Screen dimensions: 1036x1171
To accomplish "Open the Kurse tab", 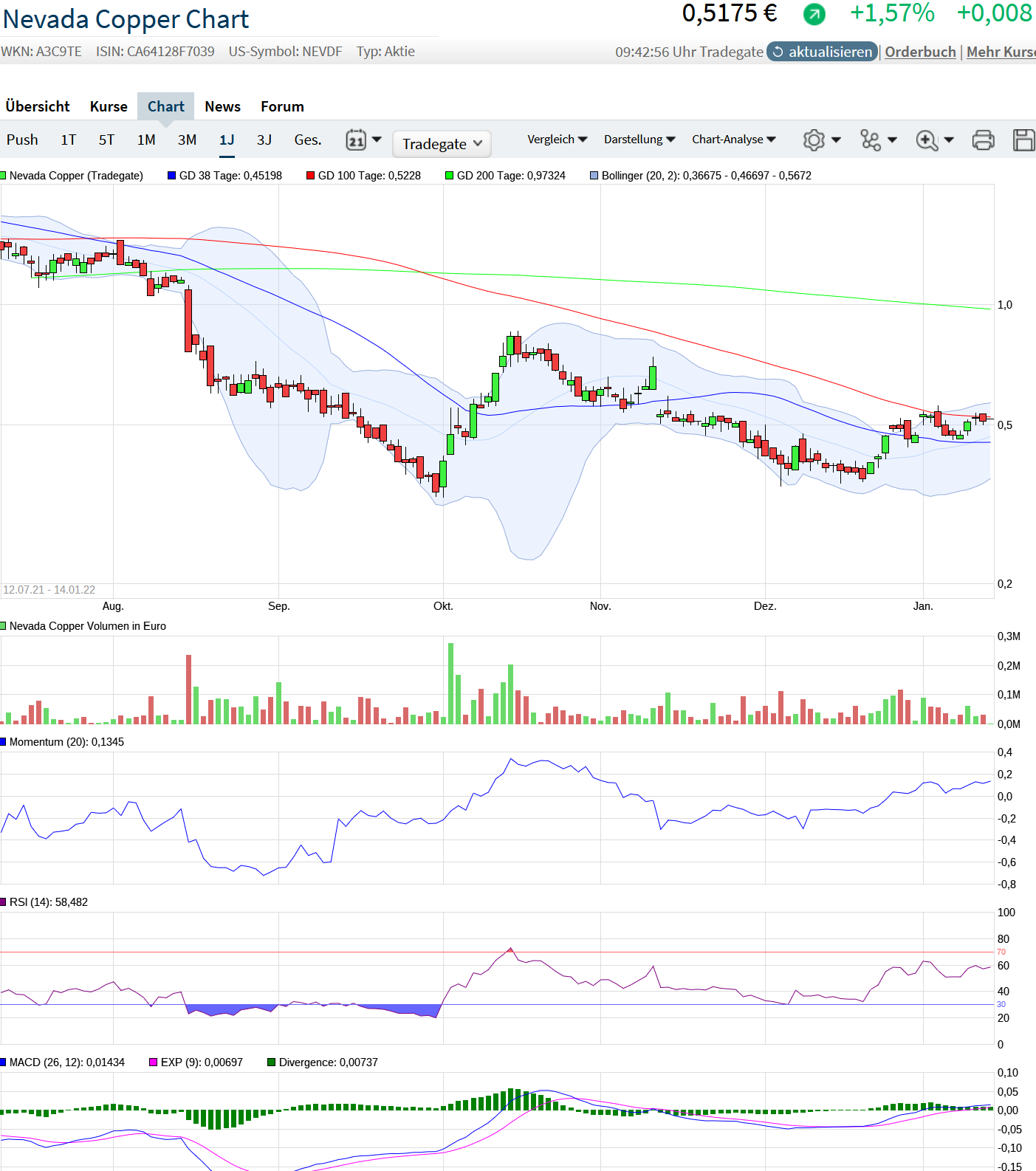I will pos(109,106).
